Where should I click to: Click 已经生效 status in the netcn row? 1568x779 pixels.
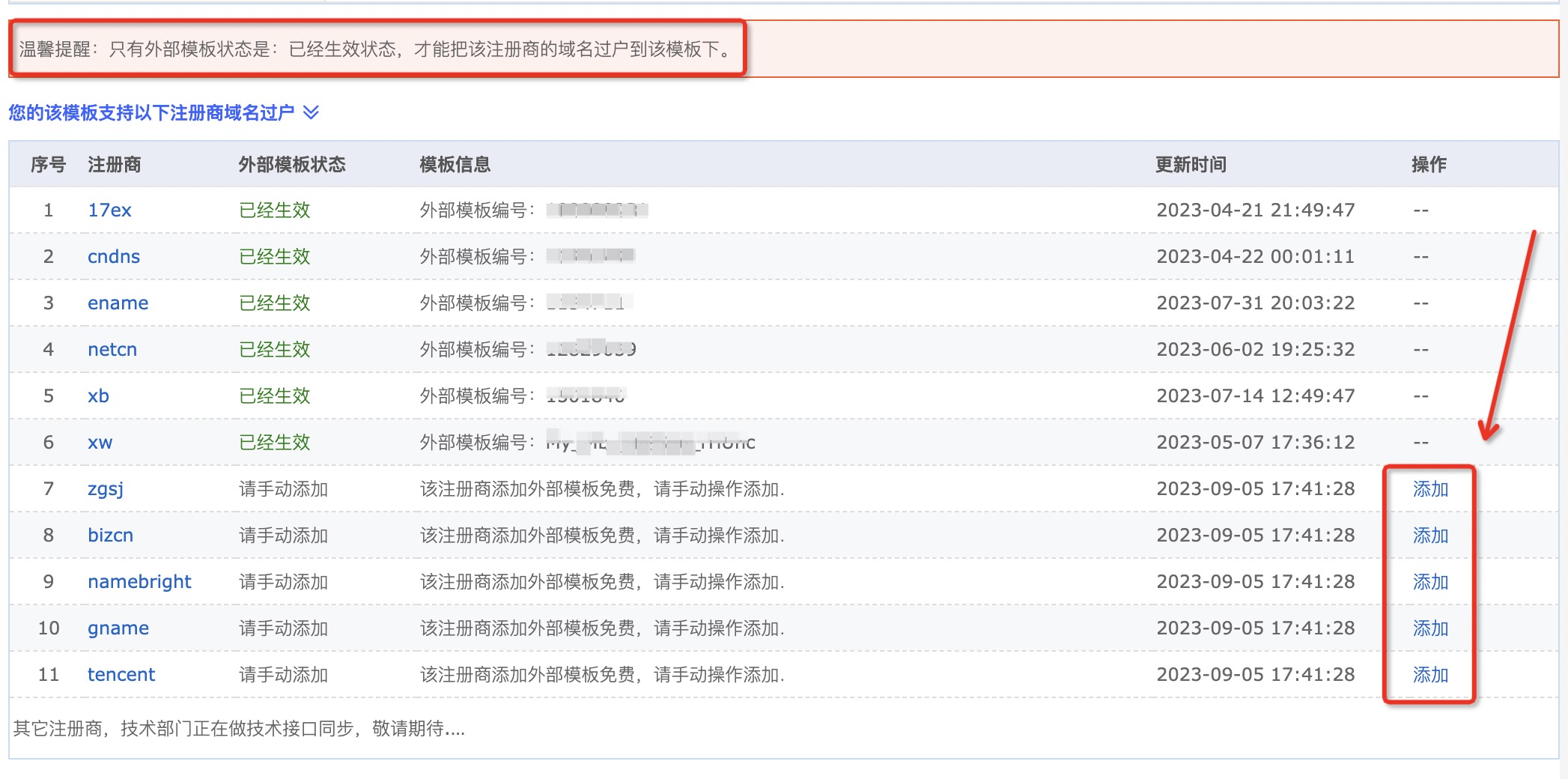click(x=275, y=350)
